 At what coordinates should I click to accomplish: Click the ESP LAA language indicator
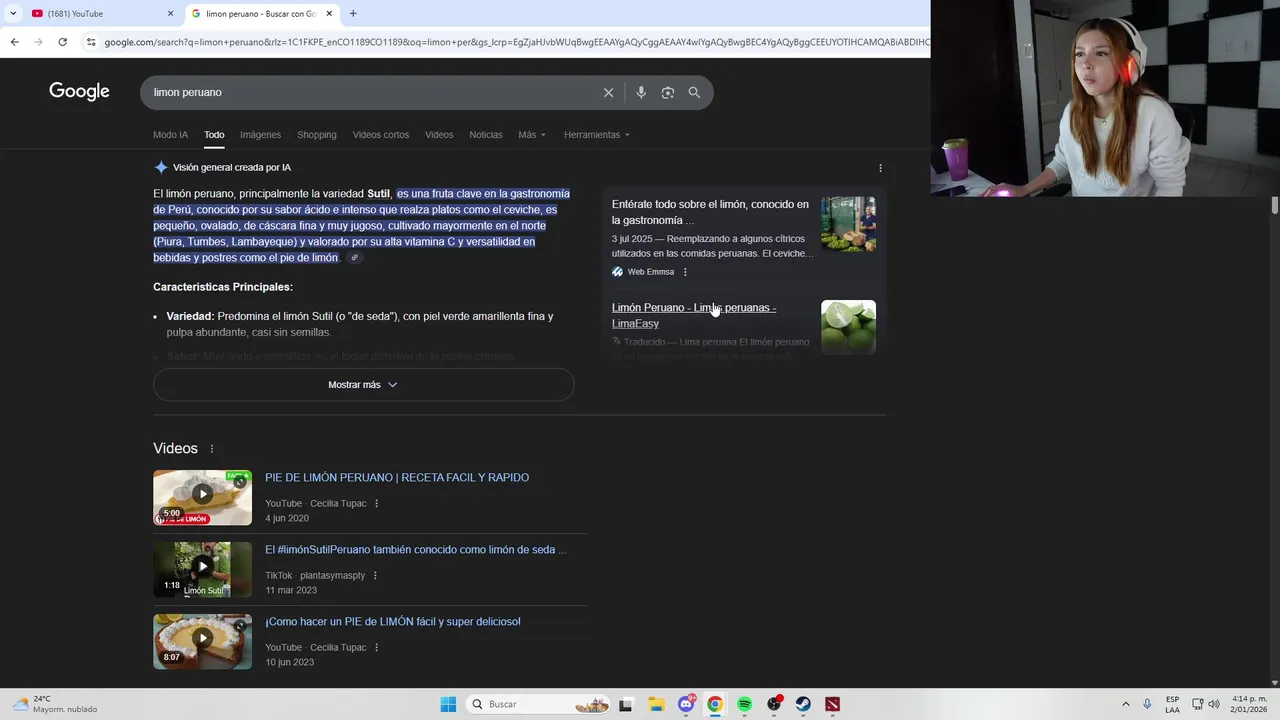coord(1172,704)
